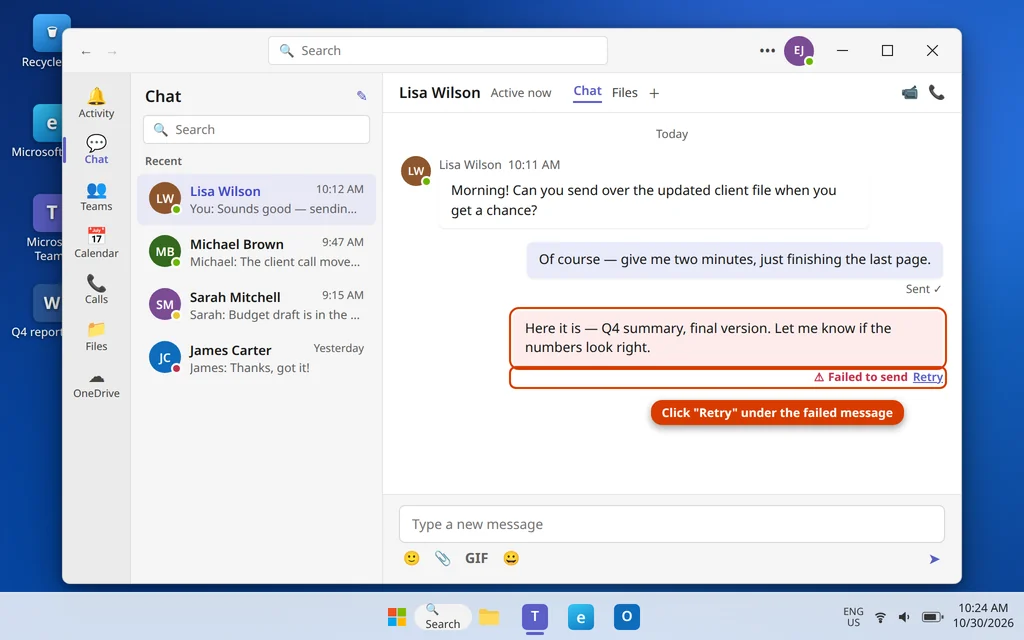
Task: Open Outlook from the taskbar
Action: (626, 616)
